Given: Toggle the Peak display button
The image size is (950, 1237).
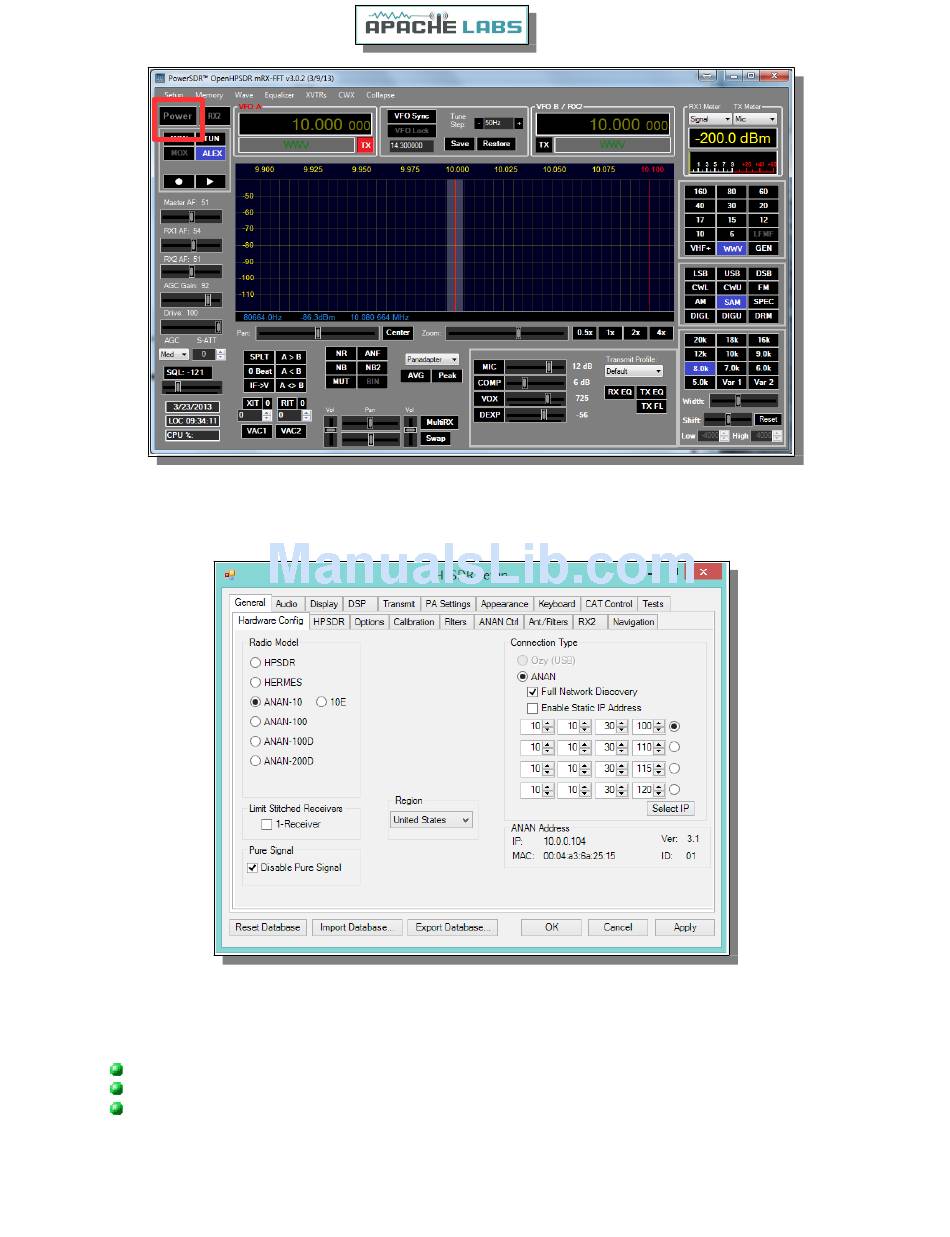Looking at the screenshot, I should 447,376.
